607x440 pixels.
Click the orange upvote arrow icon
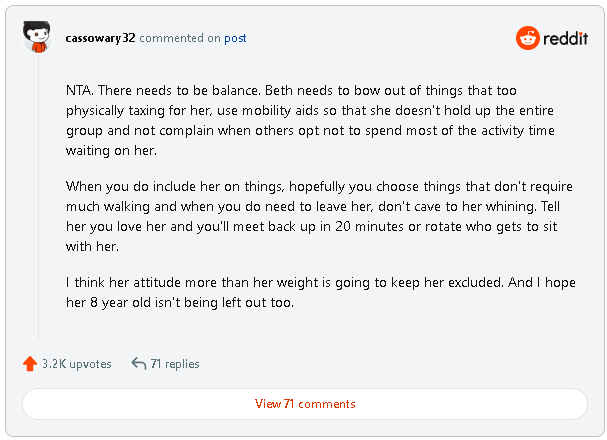pos(30,364)
